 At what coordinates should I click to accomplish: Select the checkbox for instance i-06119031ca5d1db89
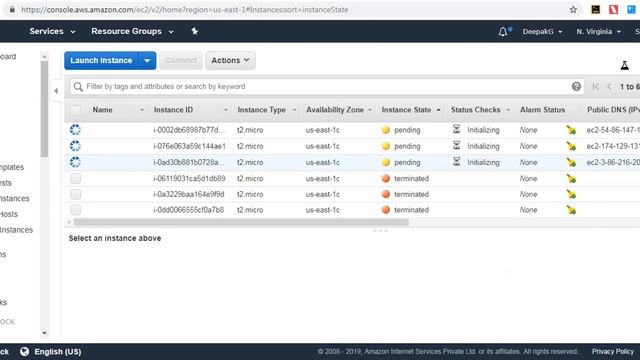click(x=75, y=178)
